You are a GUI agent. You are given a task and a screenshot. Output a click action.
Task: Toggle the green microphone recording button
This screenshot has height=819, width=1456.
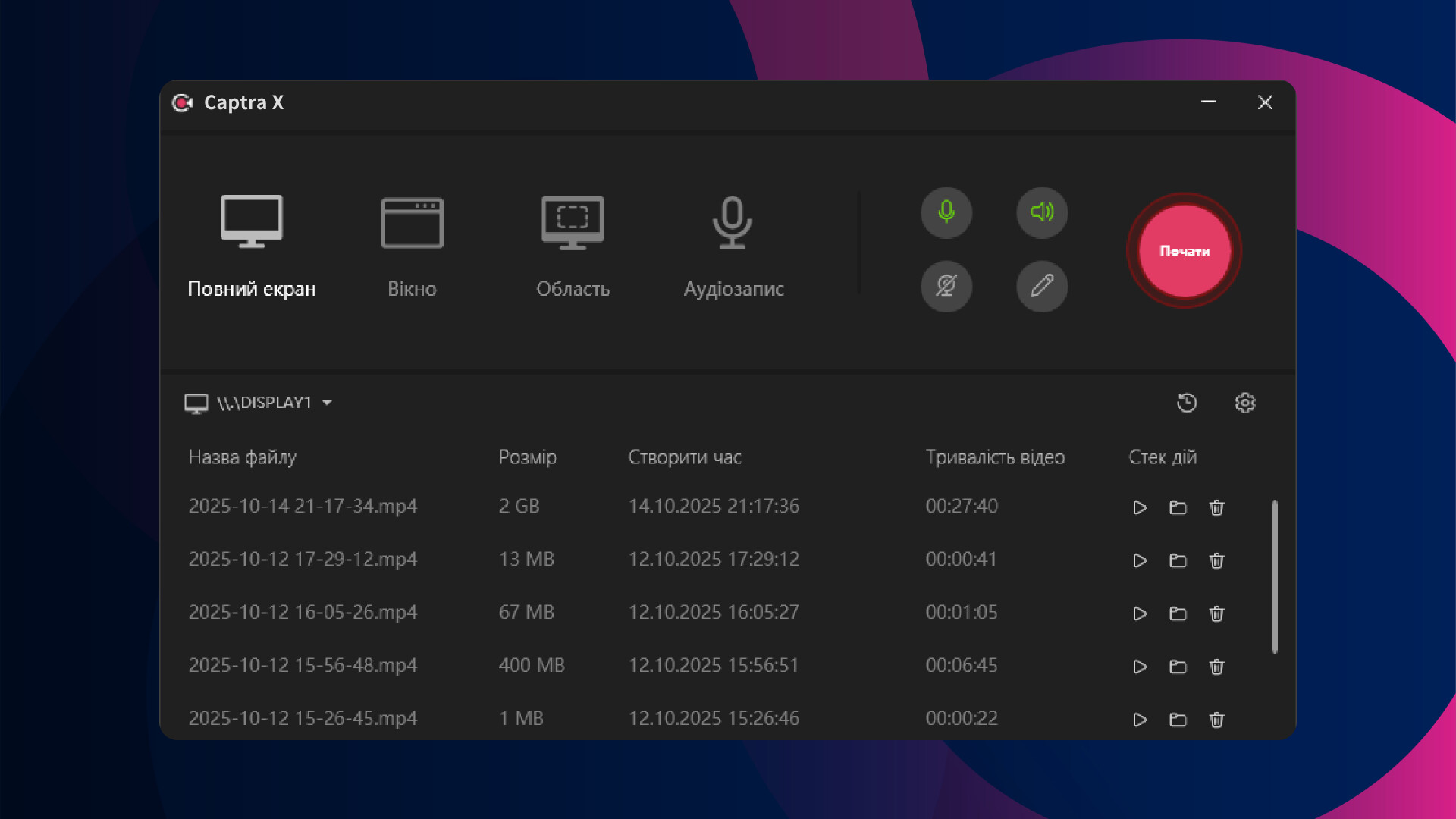946,212
